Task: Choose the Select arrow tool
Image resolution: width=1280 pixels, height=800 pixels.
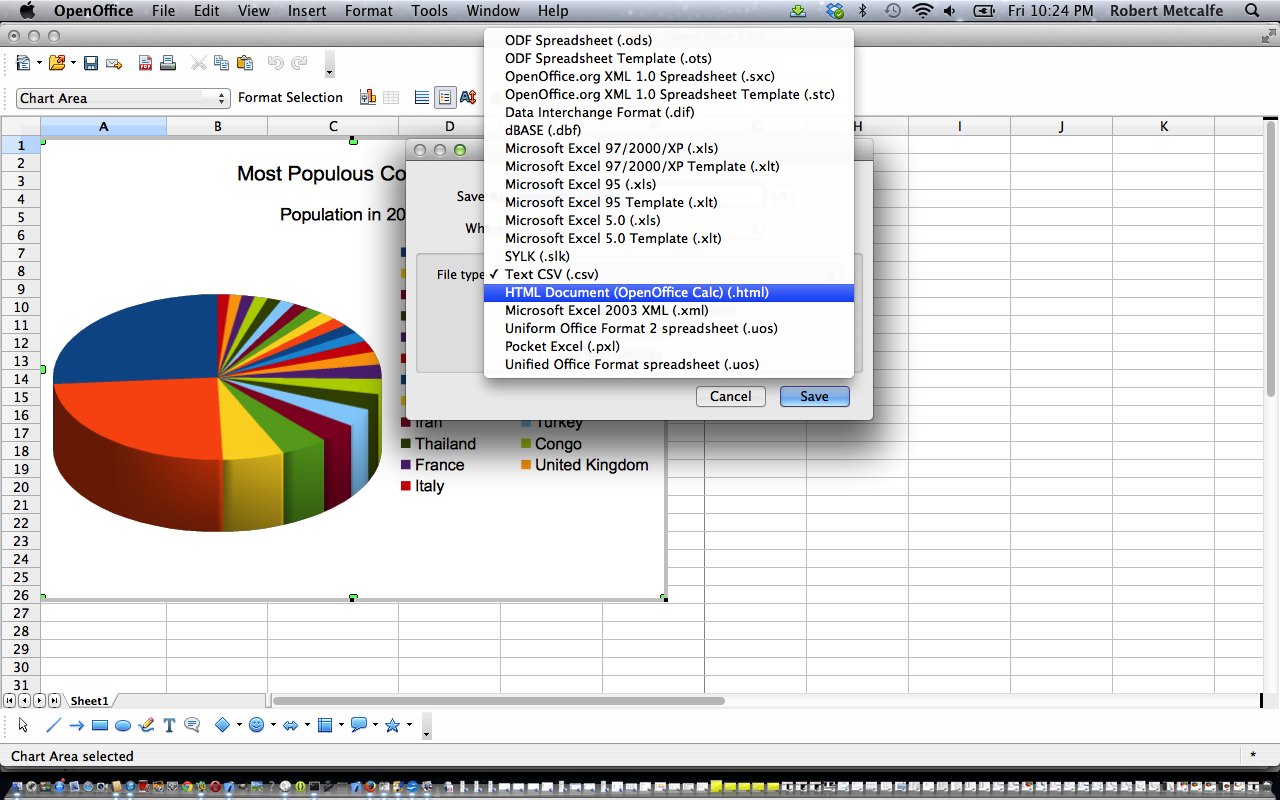Action: click(x=23, y=725)
